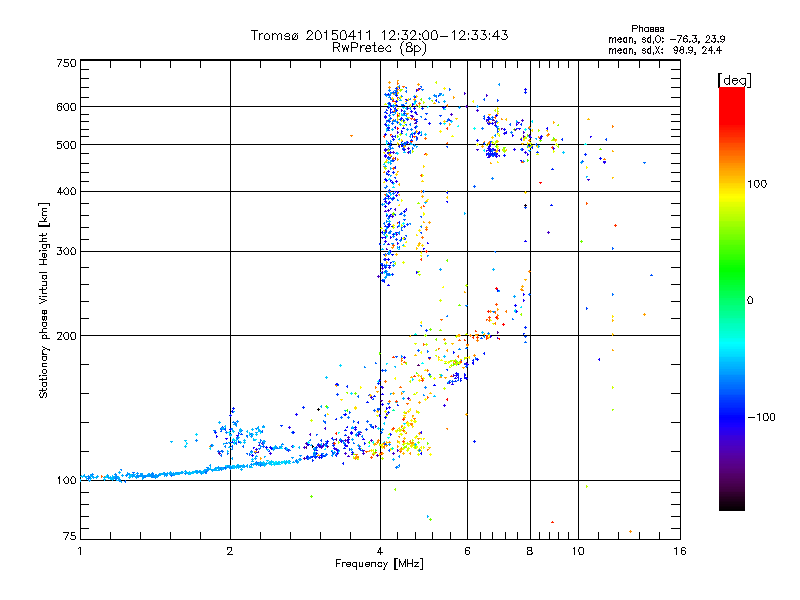Screen dimensions: 800x600
Task: Click the 'Stationary phase Virtual Height [km]' axis label
Action: [44, 300]
